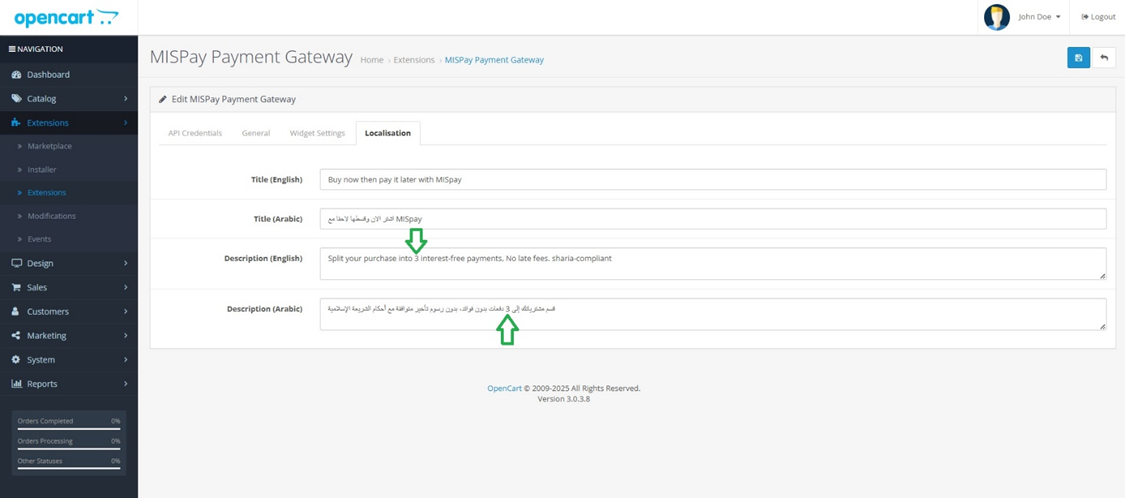Image resolution: width=1125 pixels, height=498 pixels.
Task: Click the OpenCart logo
Action: click(66, 17)
